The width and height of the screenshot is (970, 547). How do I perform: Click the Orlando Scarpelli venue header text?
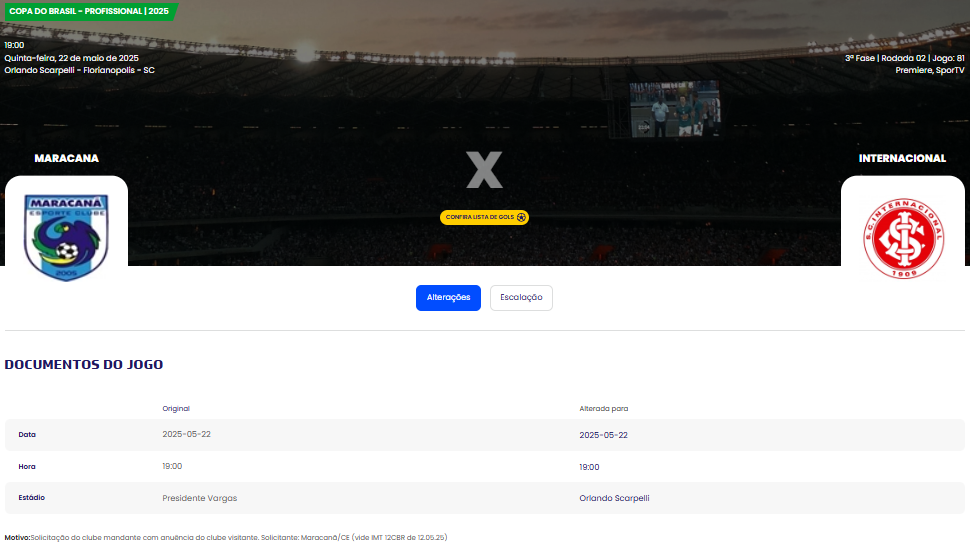click(80, 71)
